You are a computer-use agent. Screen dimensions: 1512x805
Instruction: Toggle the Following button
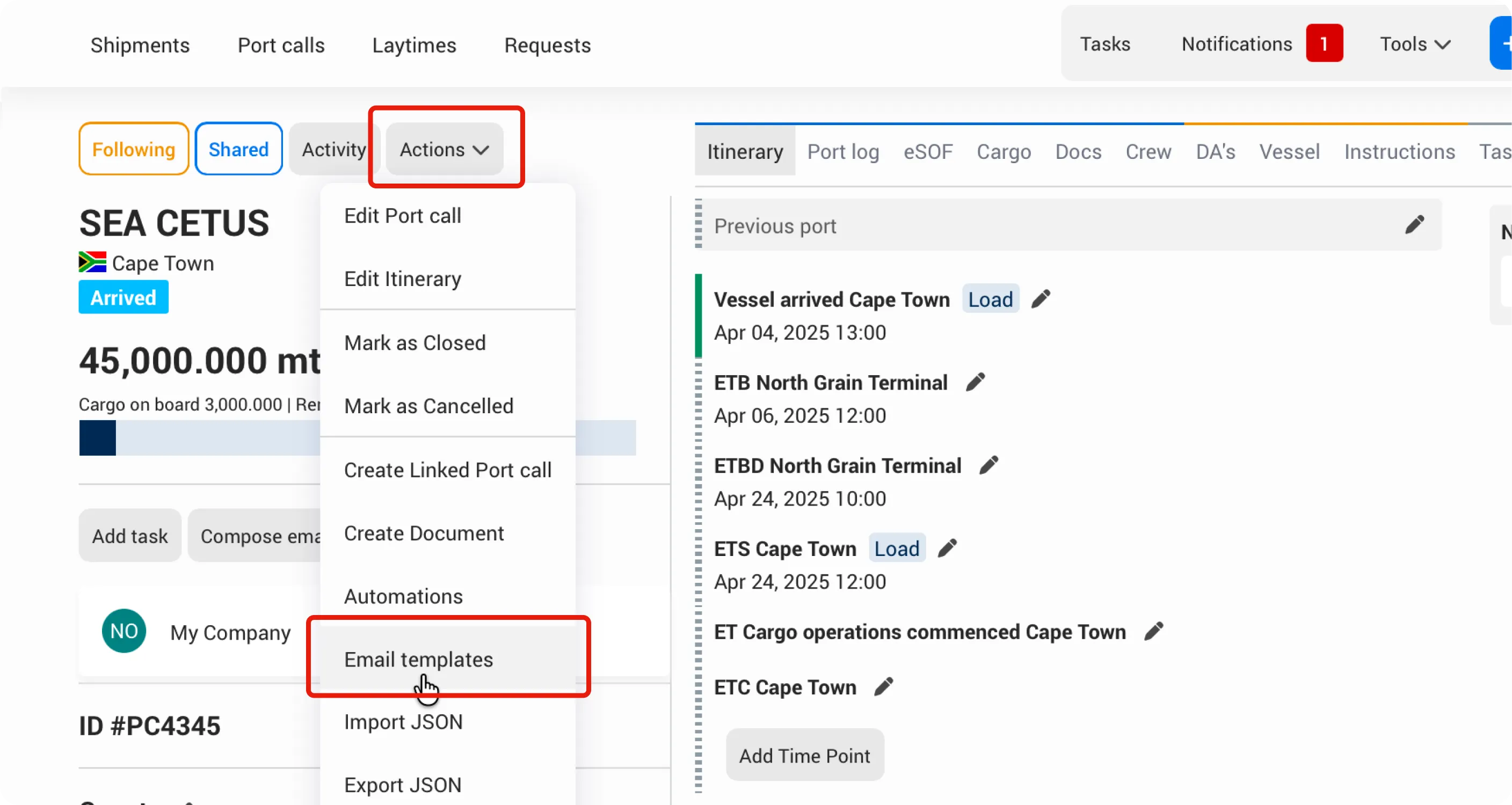point(134,149)
